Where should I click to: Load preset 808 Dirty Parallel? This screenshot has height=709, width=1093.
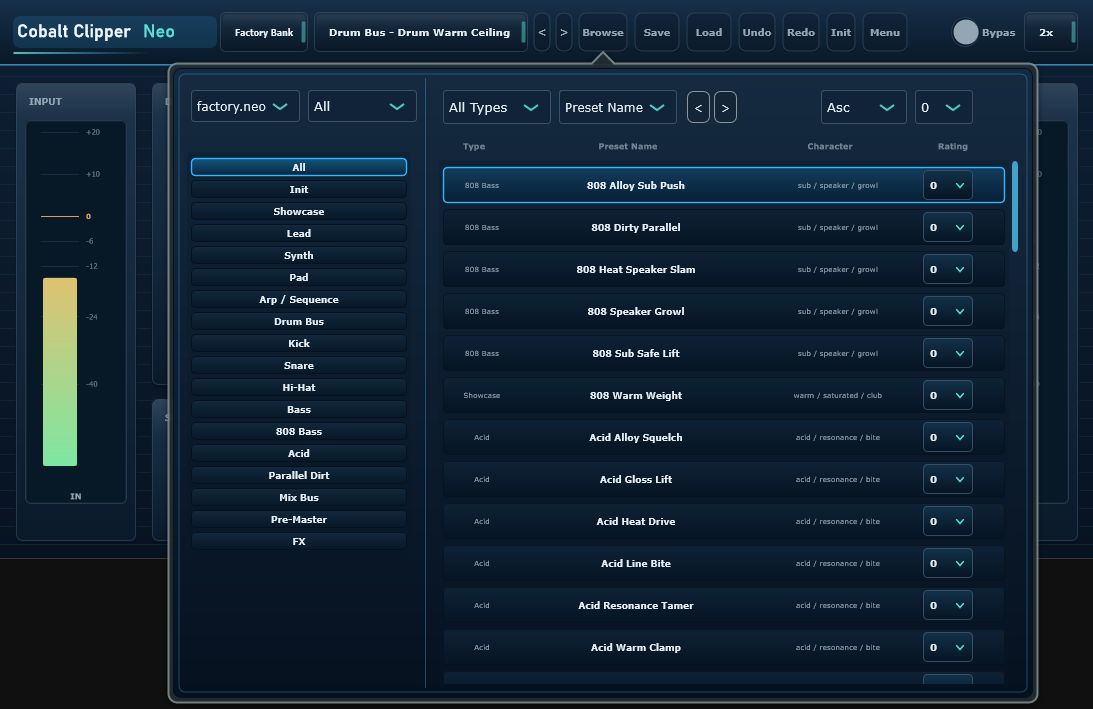coord(724,227)
